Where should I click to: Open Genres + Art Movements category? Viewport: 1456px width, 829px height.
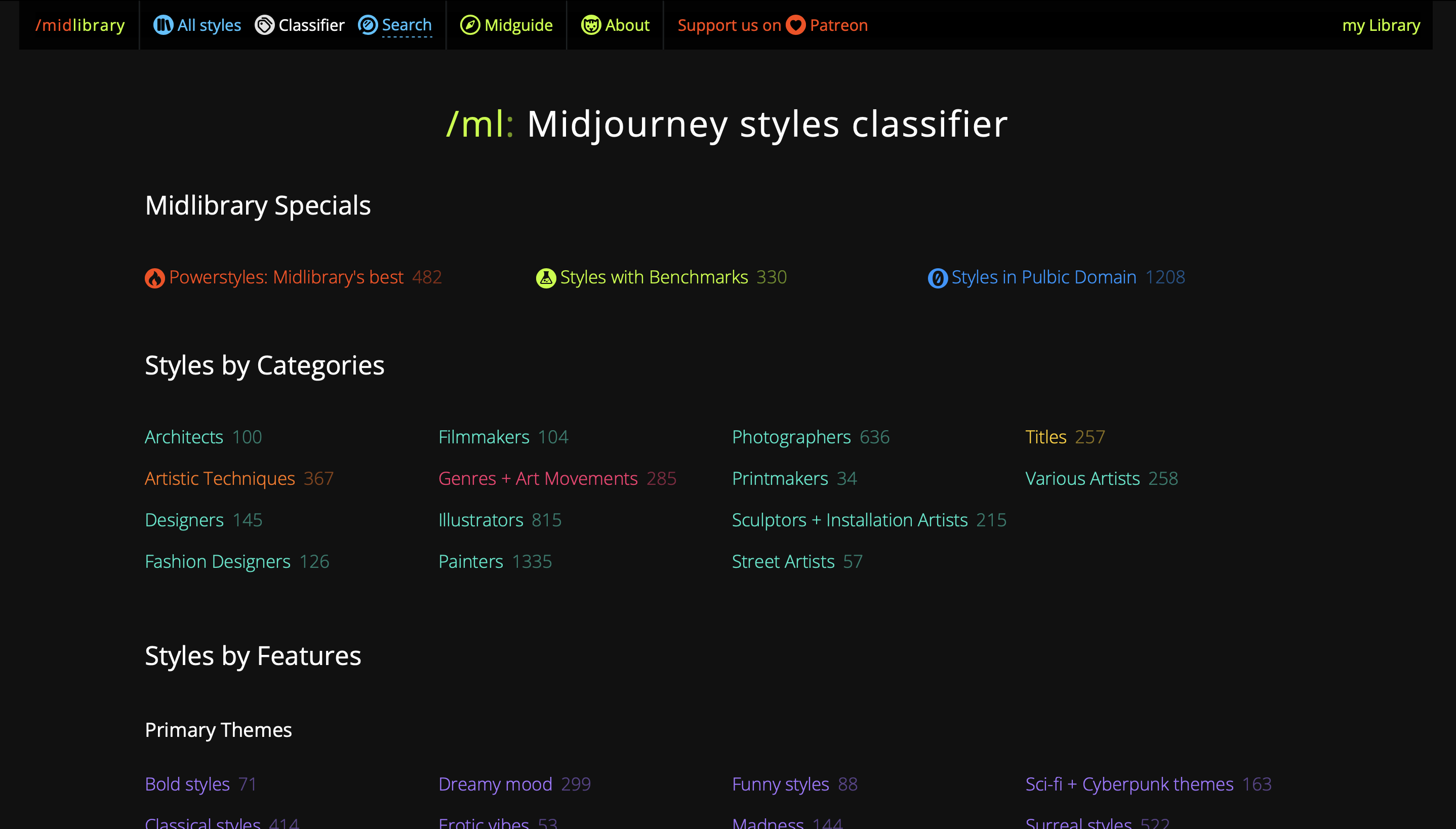click(x=538, y=478)
